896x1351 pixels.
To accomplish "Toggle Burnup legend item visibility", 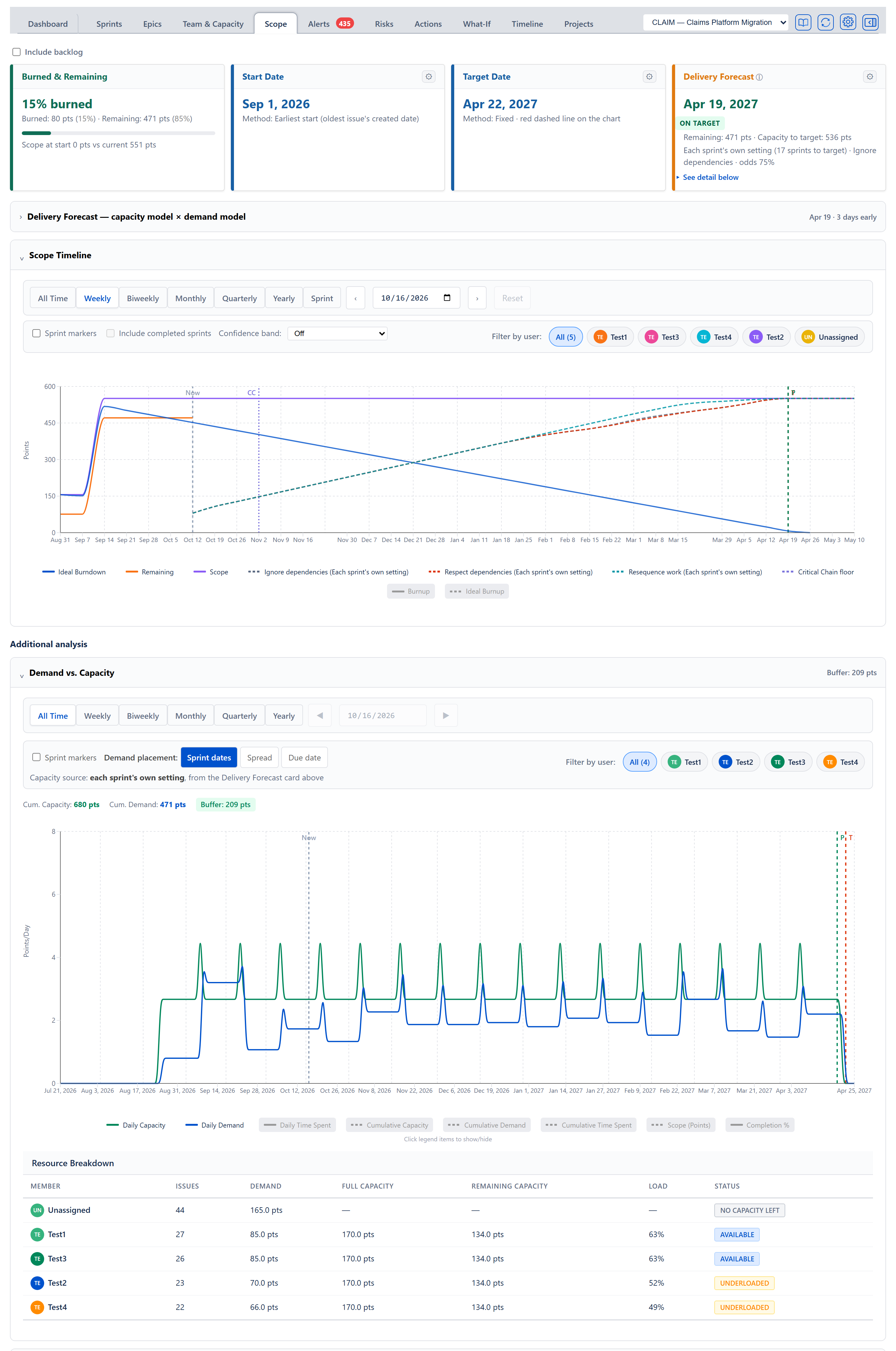I will click(x=411, y=591).
